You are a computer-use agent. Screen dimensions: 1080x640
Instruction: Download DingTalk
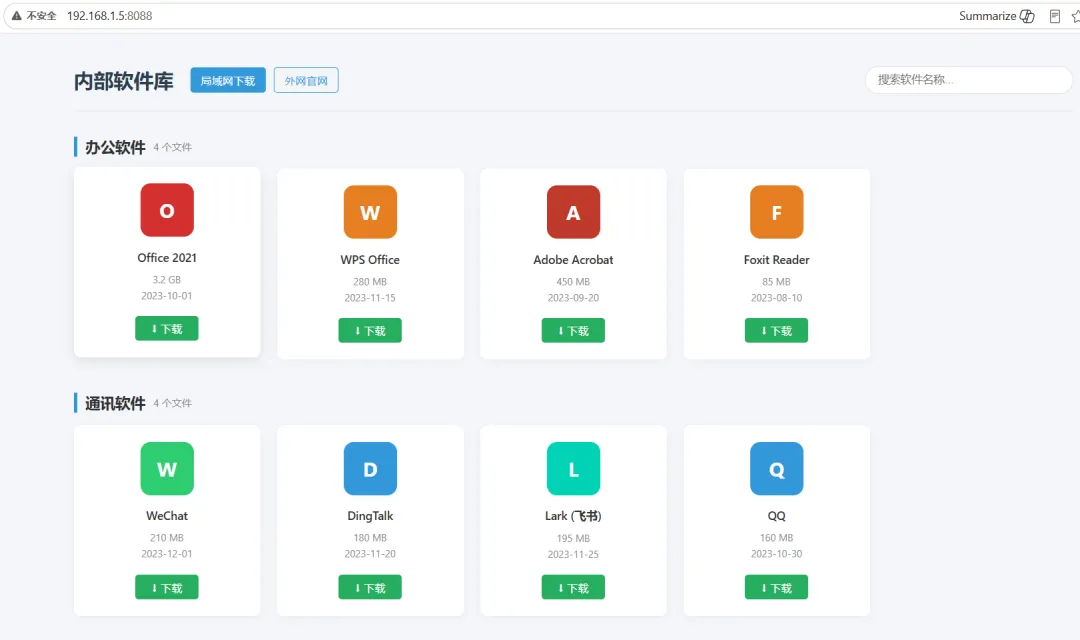click(x=370, y=588)
